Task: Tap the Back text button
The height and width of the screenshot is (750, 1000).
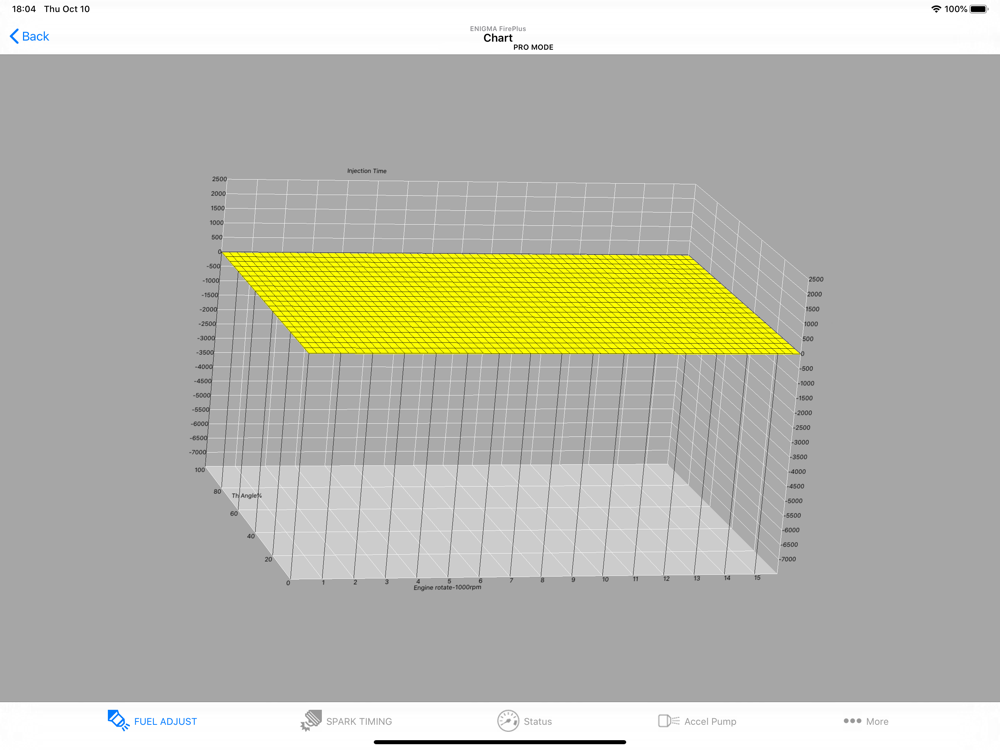Action: (x=35, y=36)
